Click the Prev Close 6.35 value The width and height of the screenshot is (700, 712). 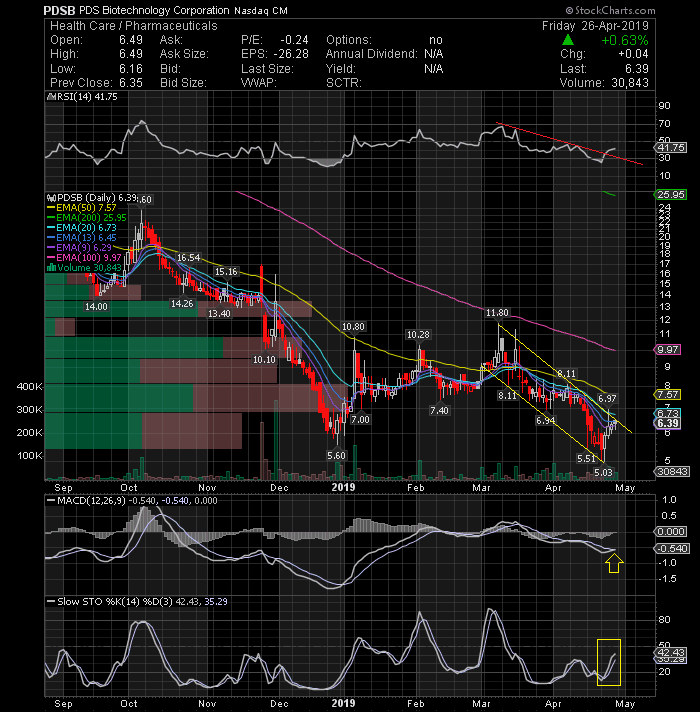pyautogui.click(x=131, y=83)
